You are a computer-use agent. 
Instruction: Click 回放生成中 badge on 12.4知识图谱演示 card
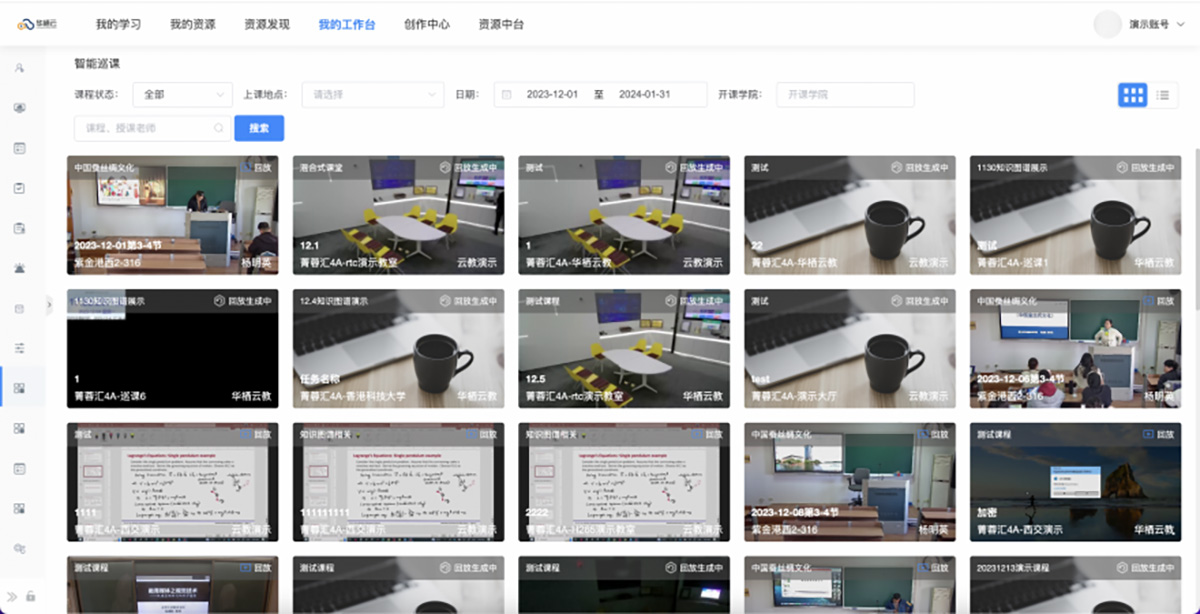coord(470,301)
